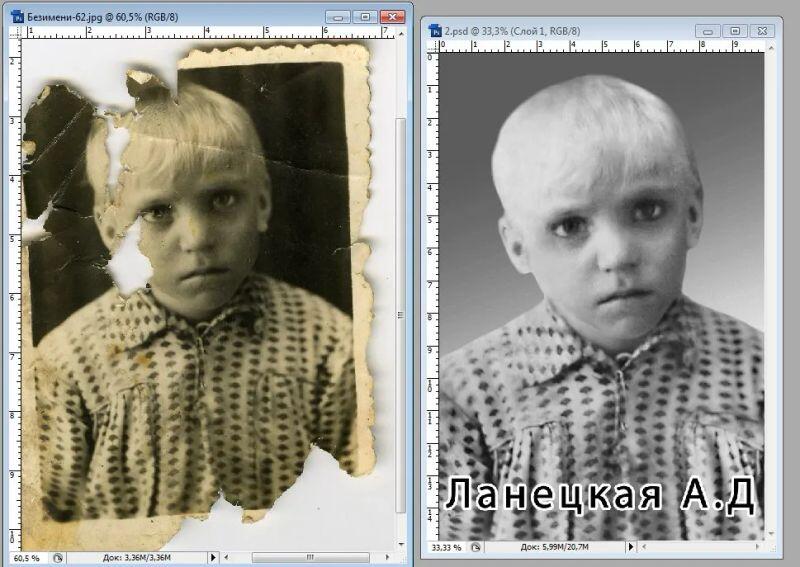Click the status icon beside 33,33% zoom
Viewport: 800px width, 567px height.
pos(478,548)
